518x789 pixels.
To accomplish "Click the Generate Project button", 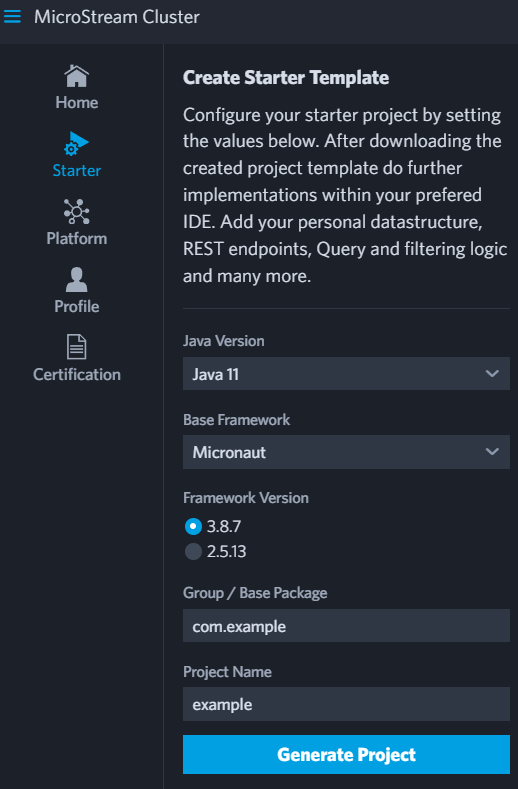I will tap(346, 754).
